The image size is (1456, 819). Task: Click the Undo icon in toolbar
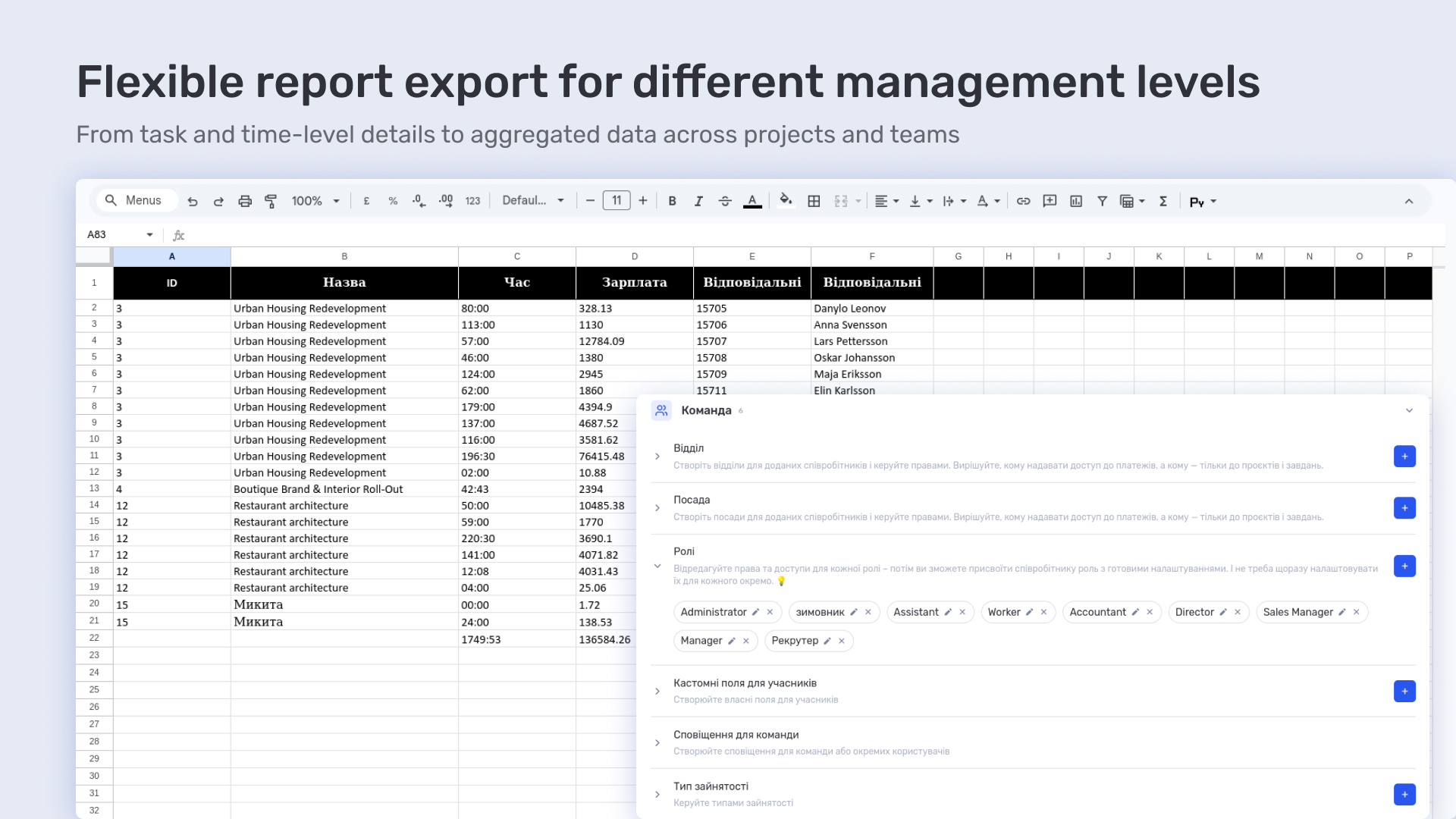tap(193, 201)
